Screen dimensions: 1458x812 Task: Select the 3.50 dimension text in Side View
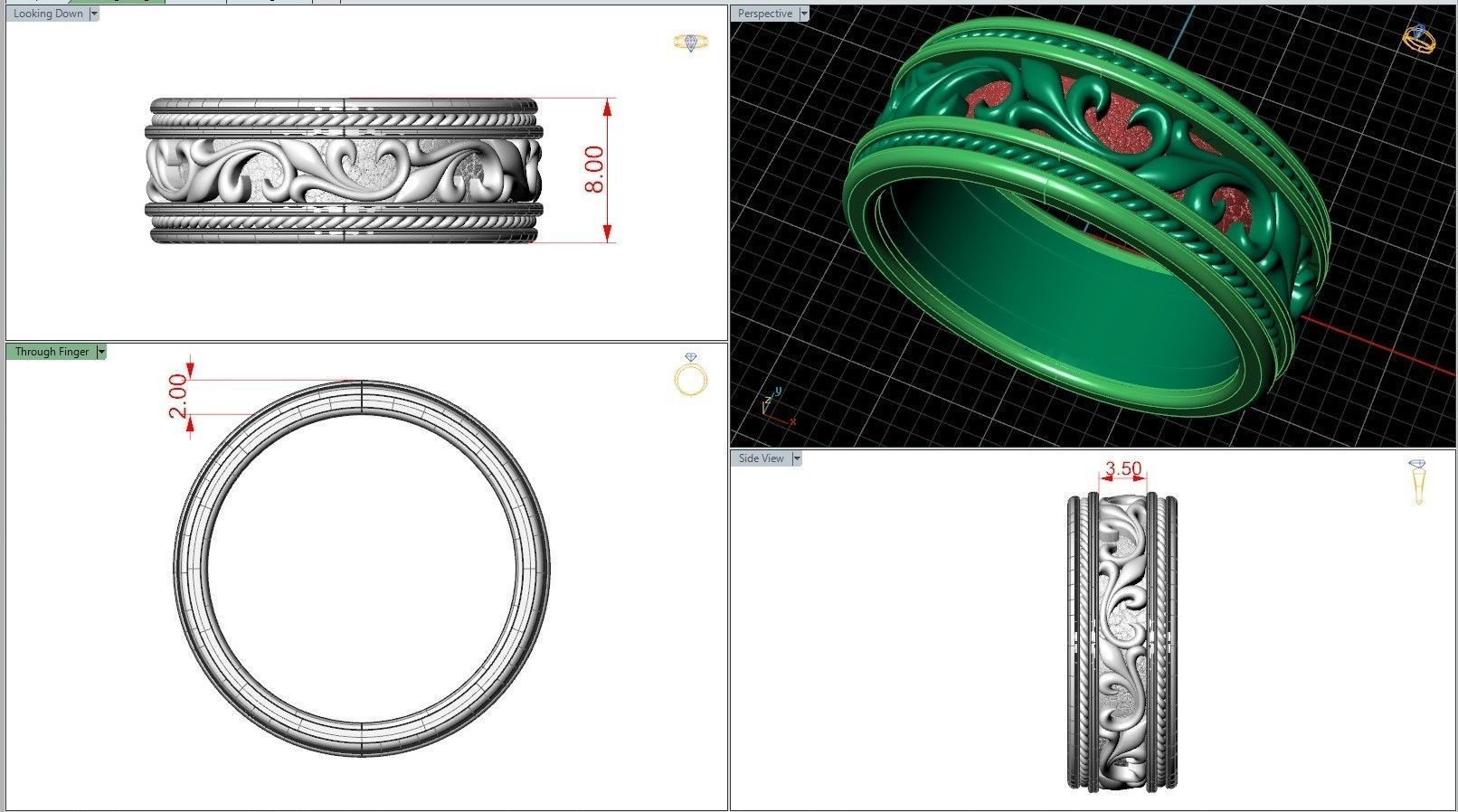point(1123,468)
